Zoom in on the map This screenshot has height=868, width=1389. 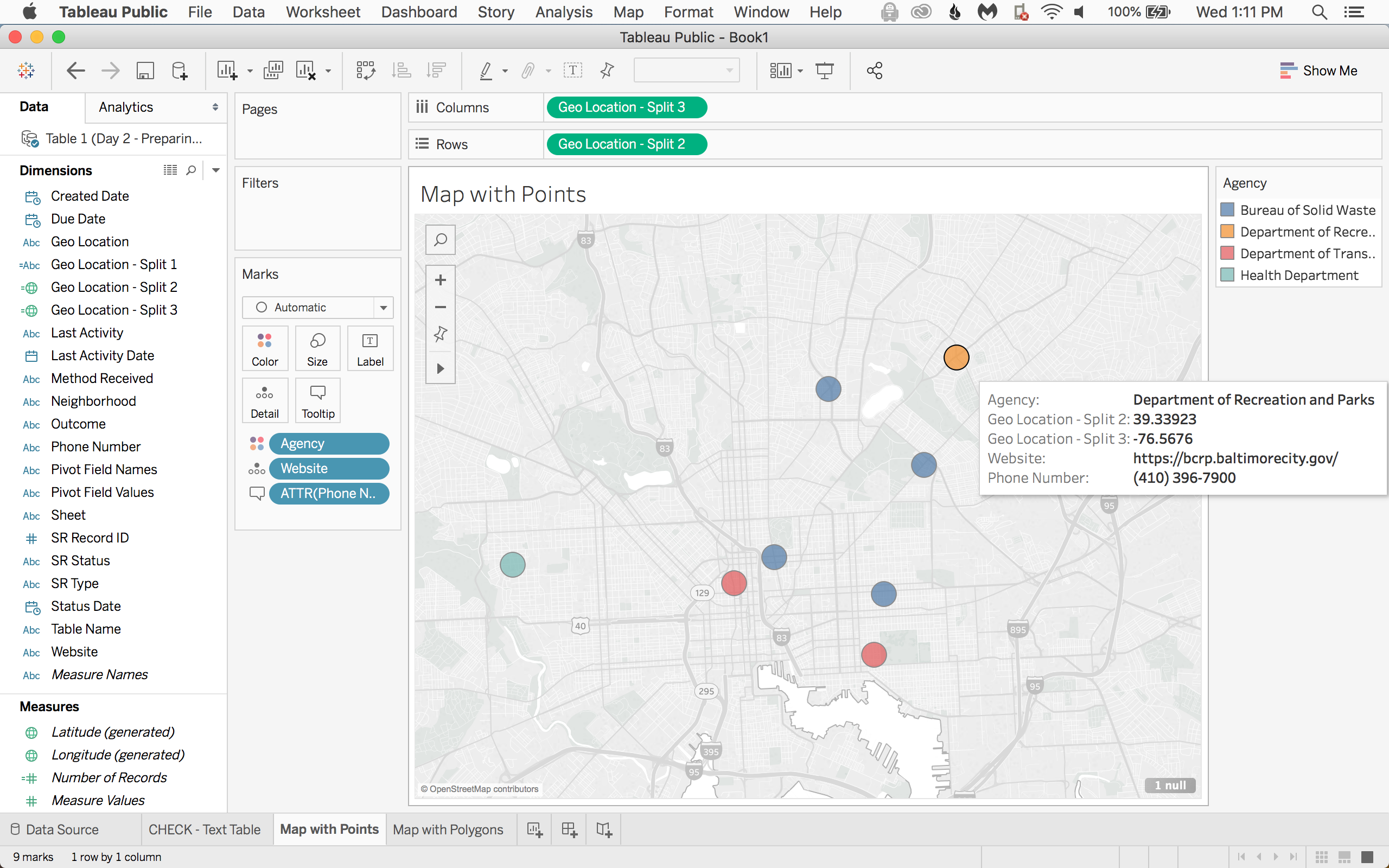click(x=440, y=280)
